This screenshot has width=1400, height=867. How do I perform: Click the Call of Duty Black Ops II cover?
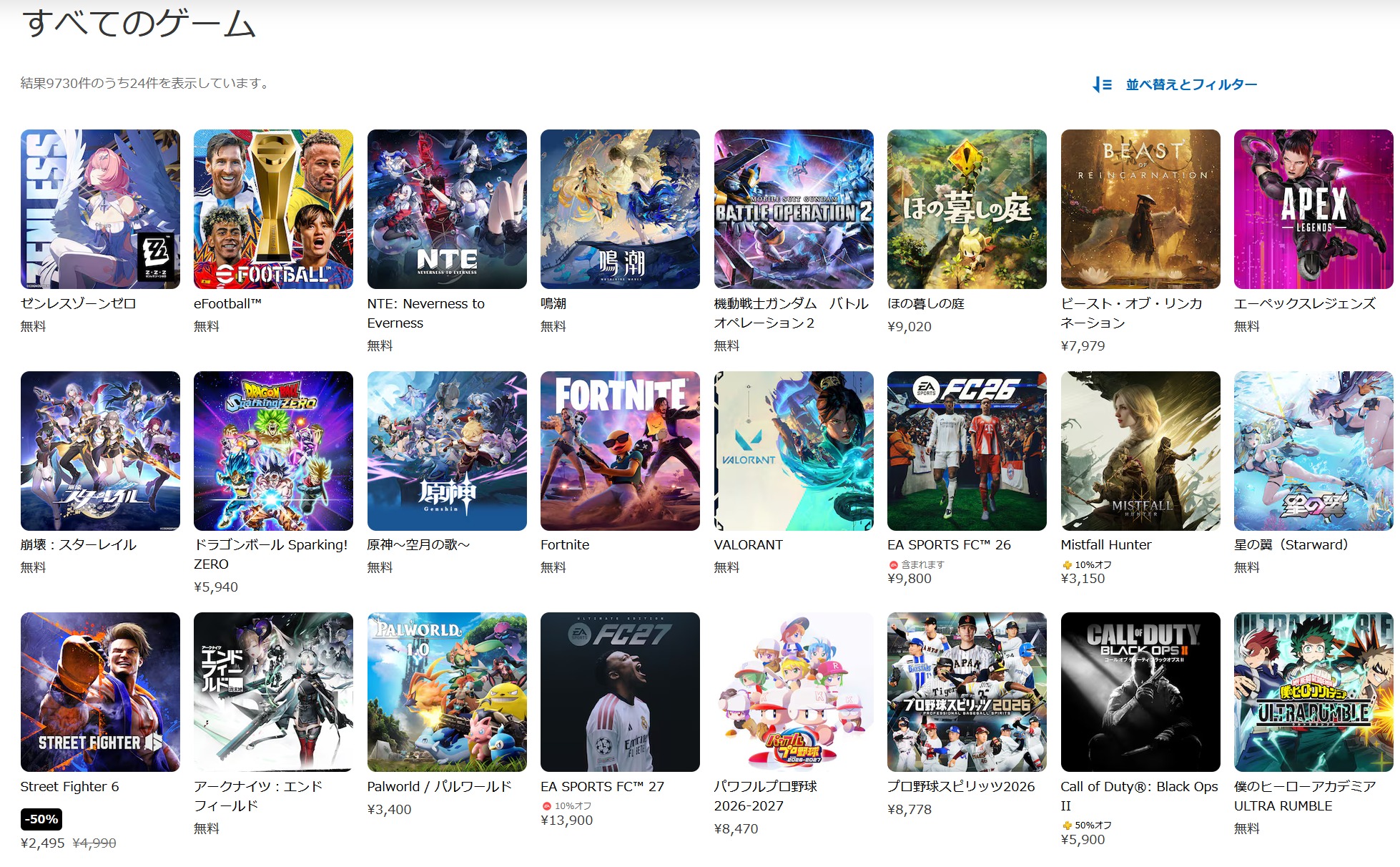pos(1140,692)
